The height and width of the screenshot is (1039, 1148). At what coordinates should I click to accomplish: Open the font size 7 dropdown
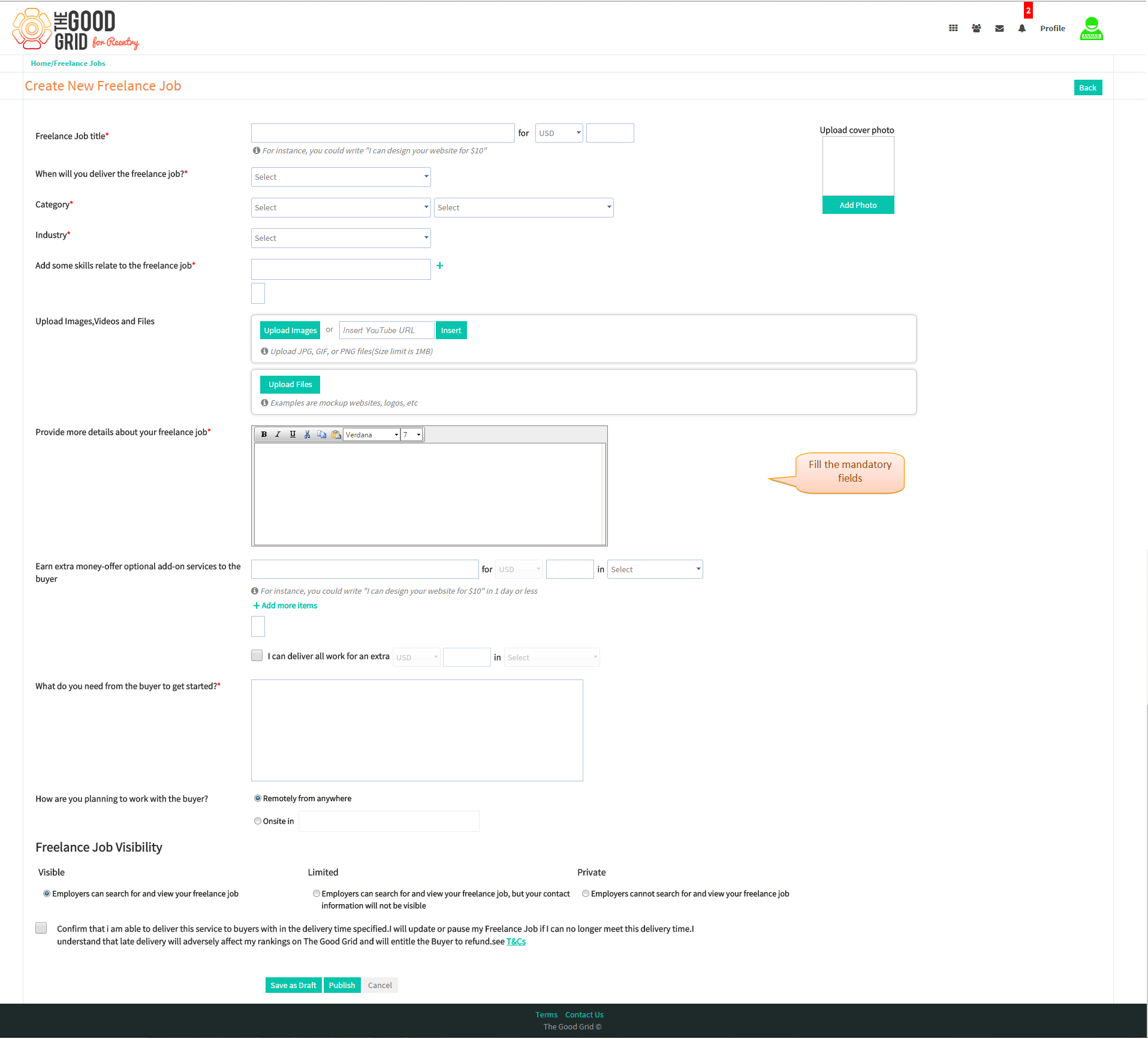pyautogui.click(x=412, y=434)
